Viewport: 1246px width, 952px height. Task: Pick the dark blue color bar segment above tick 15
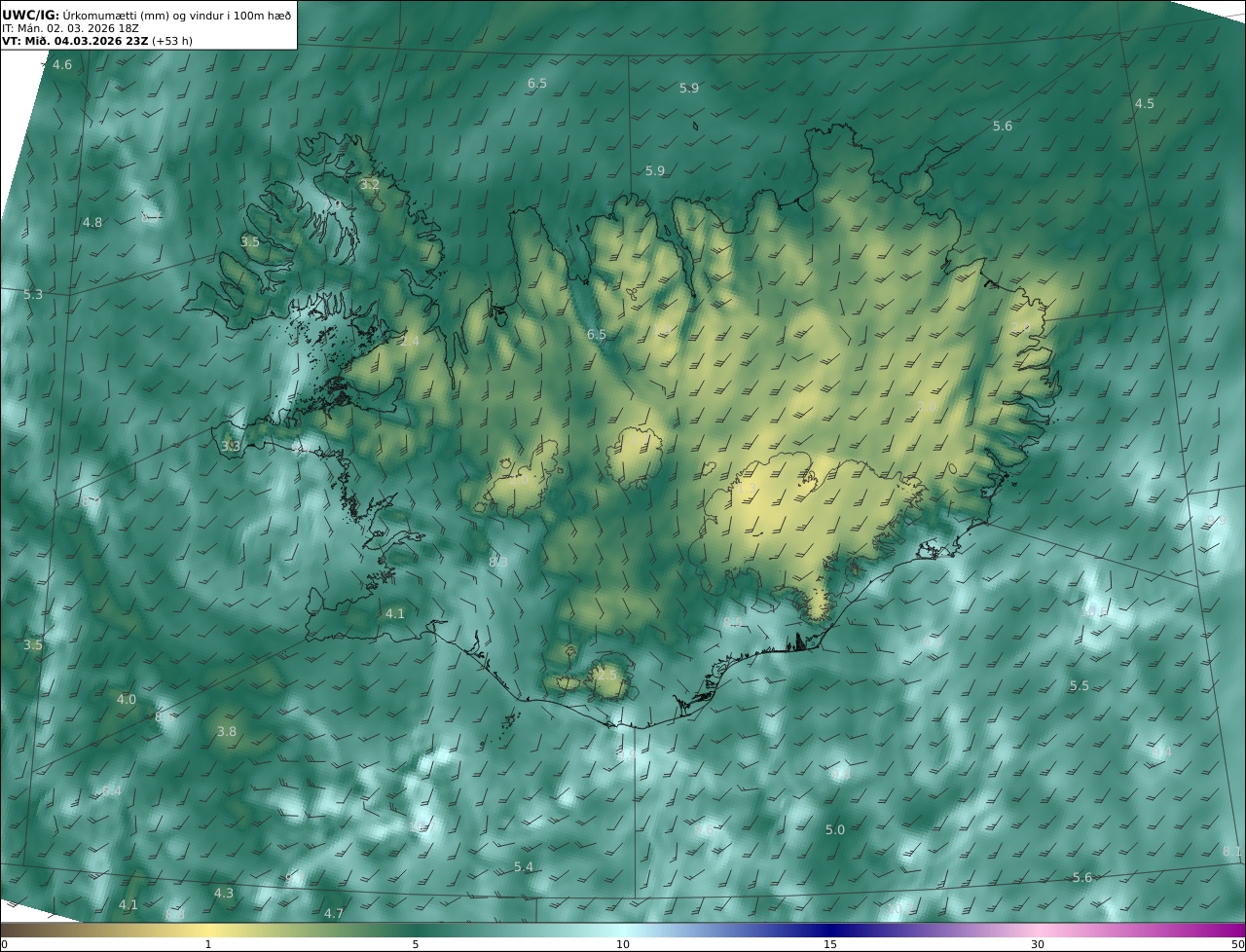point(830,930)
